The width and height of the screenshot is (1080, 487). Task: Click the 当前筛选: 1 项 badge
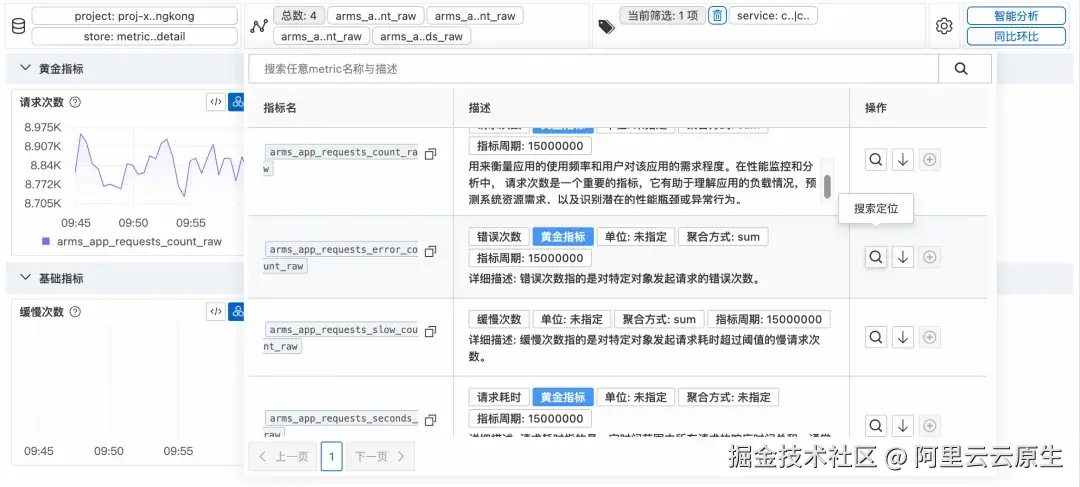[663, 15]
